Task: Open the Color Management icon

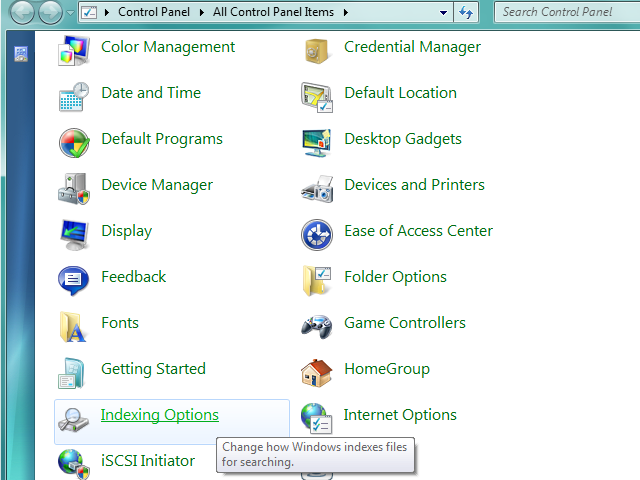Action: [73, 51]
